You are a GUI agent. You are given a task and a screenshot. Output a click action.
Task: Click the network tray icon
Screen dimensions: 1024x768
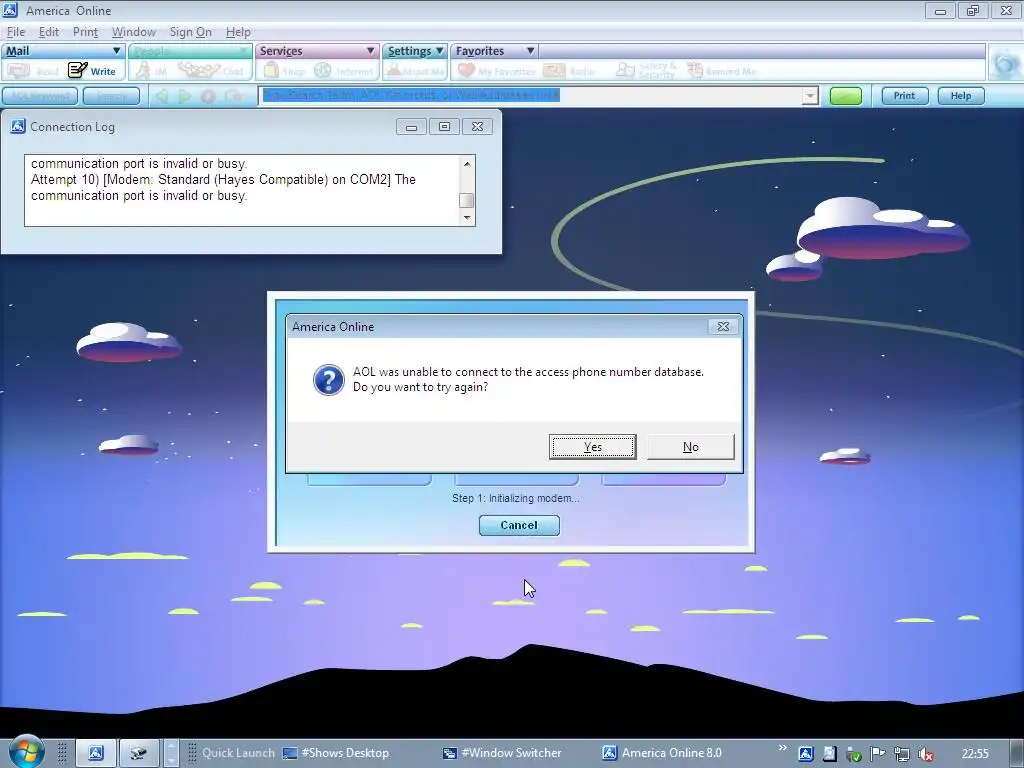coord(902,754)
